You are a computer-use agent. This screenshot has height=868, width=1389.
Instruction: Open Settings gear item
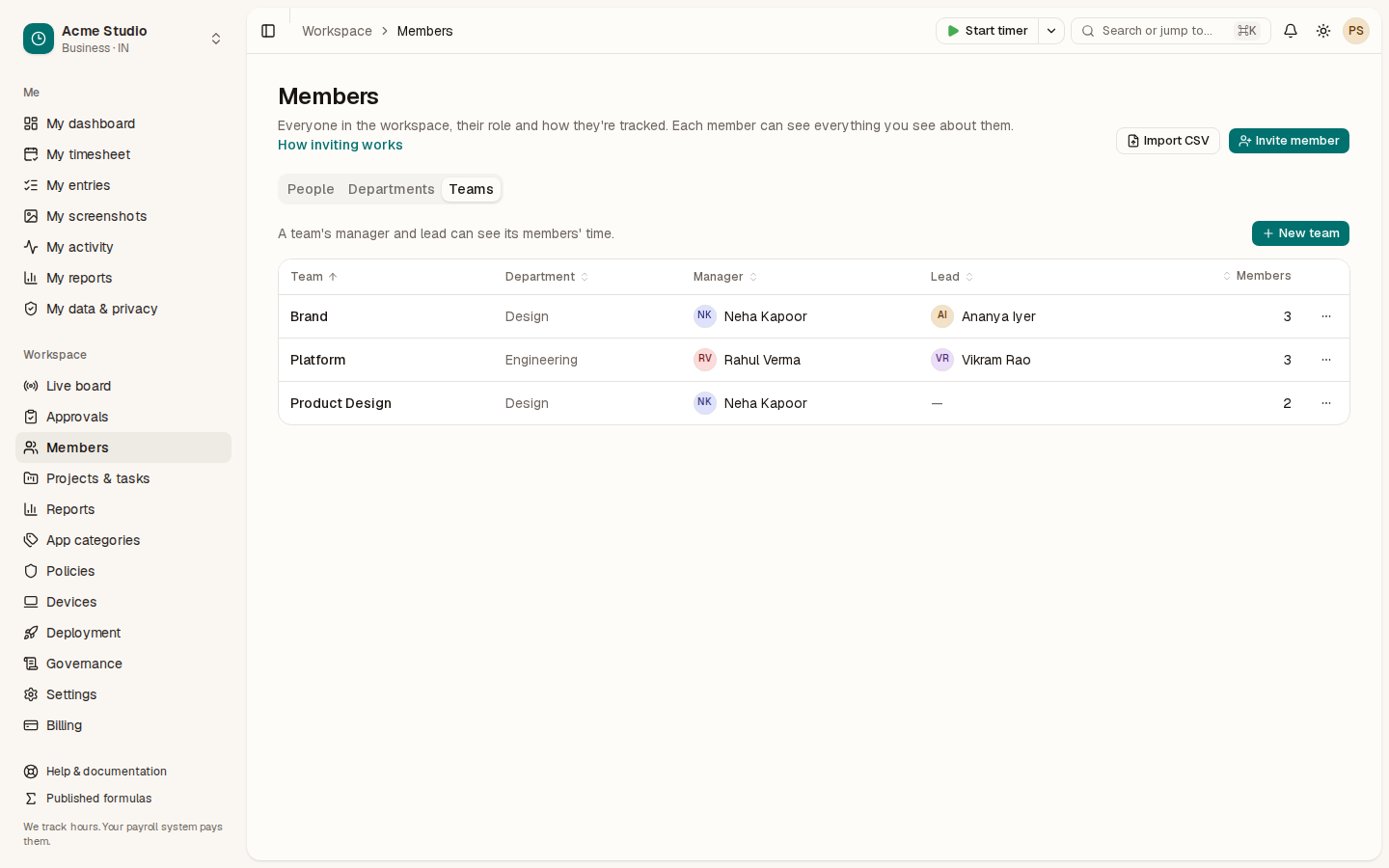123,694
